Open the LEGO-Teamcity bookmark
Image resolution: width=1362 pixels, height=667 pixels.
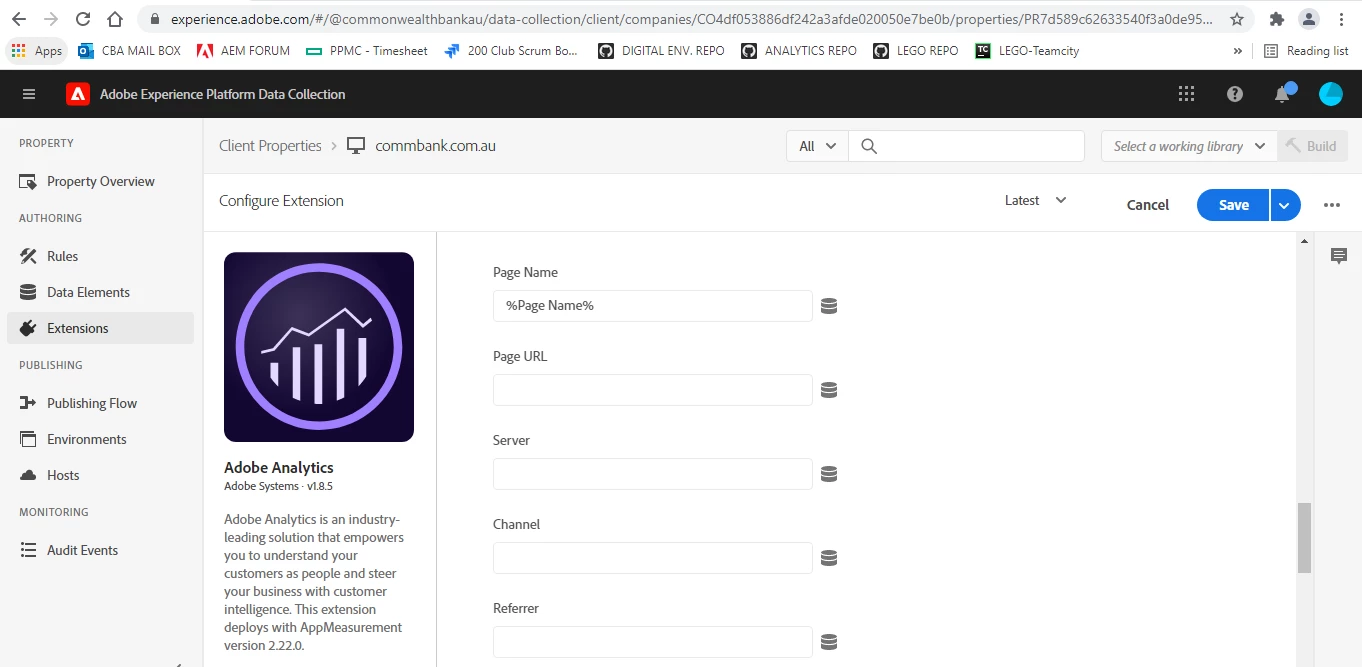click(1027, 51)
